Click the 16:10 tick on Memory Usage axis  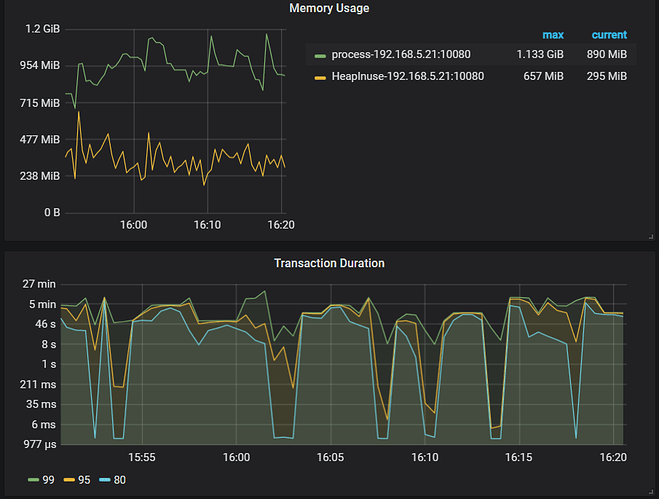click(x=207, y=225)
